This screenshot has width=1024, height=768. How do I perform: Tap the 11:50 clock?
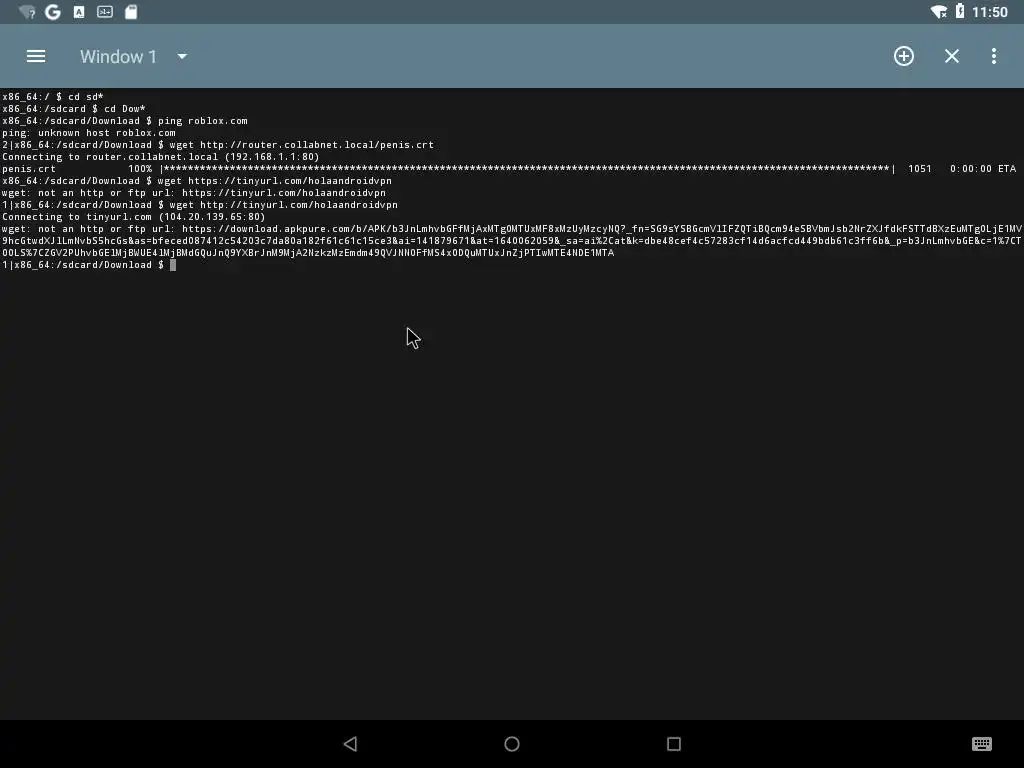coord(989,12)
